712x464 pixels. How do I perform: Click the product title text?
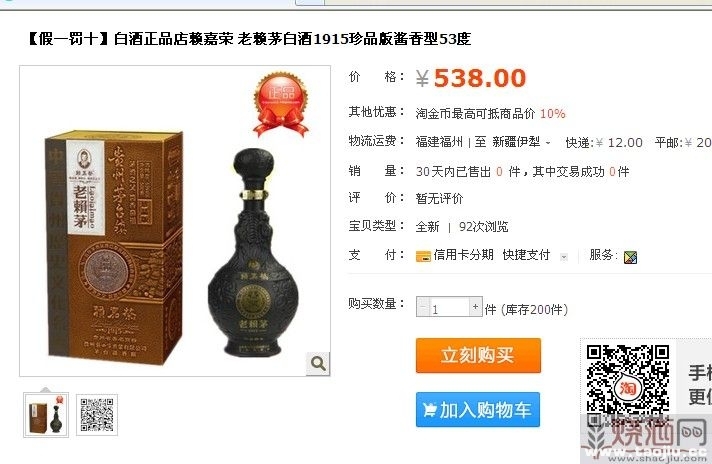point(248,39)
